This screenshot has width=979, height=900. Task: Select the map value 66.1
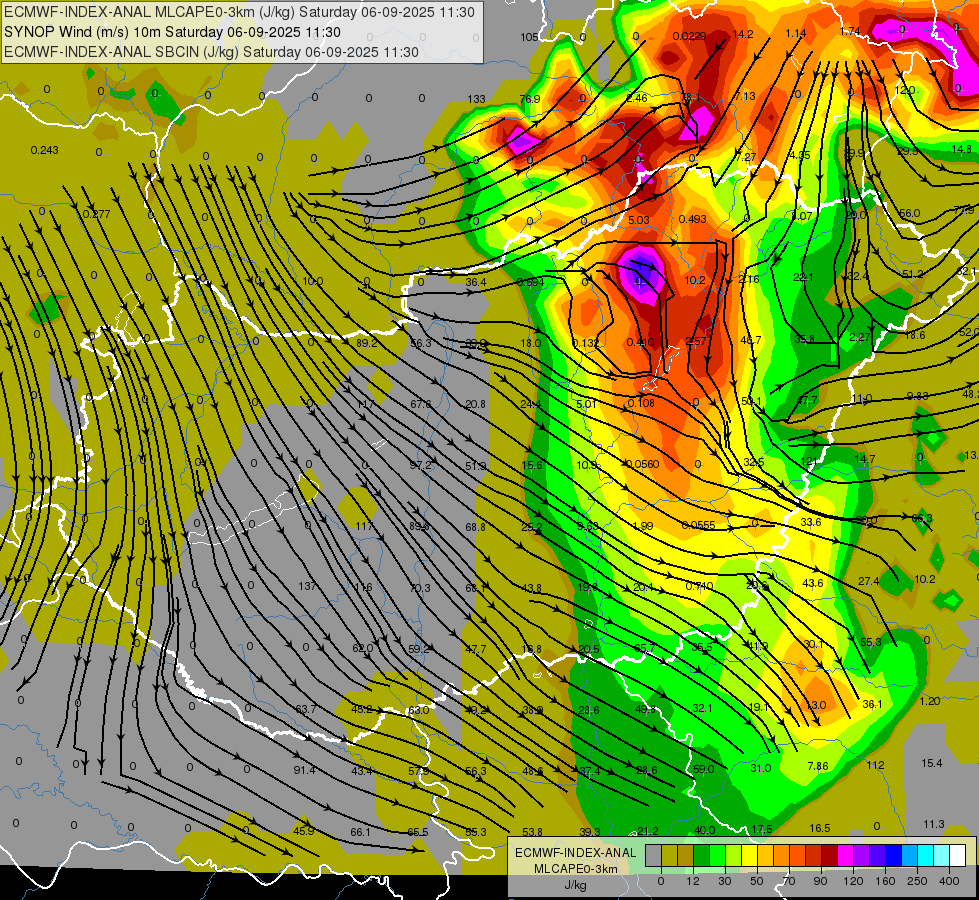click(360, 833)
